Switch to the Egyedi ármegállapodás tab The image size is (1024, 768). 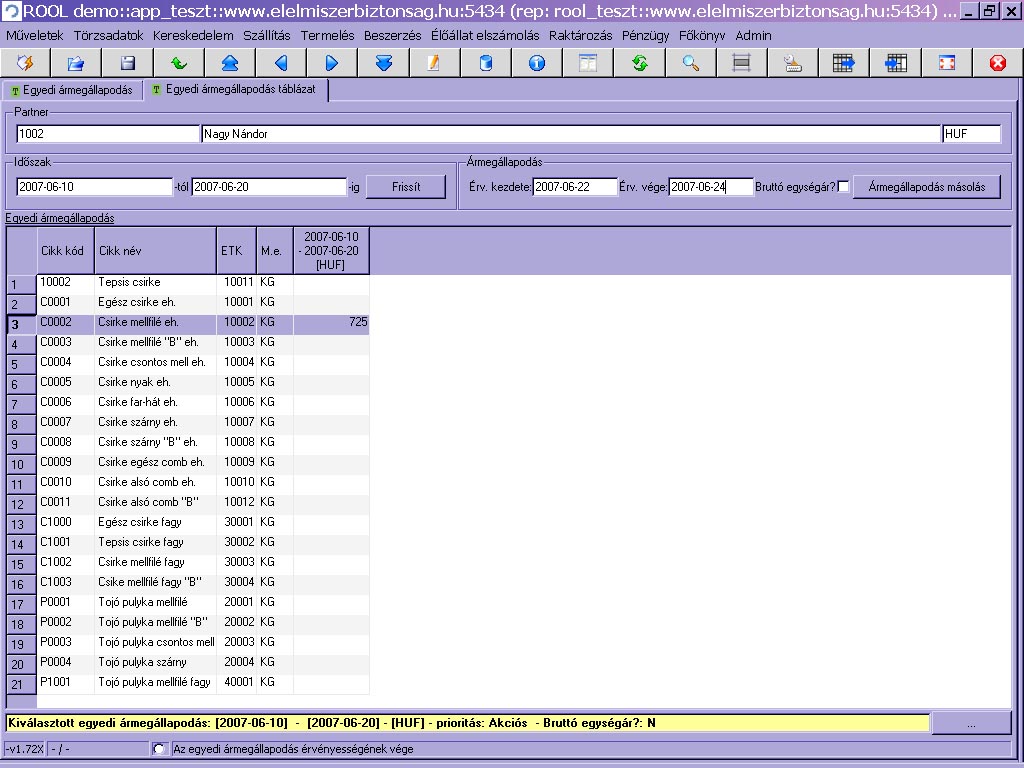point(71,90)
